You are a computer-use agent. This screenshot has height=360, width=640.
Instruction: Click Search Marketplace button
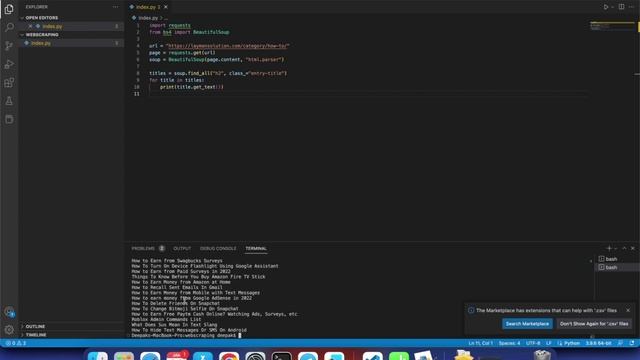tap(527, 324)
